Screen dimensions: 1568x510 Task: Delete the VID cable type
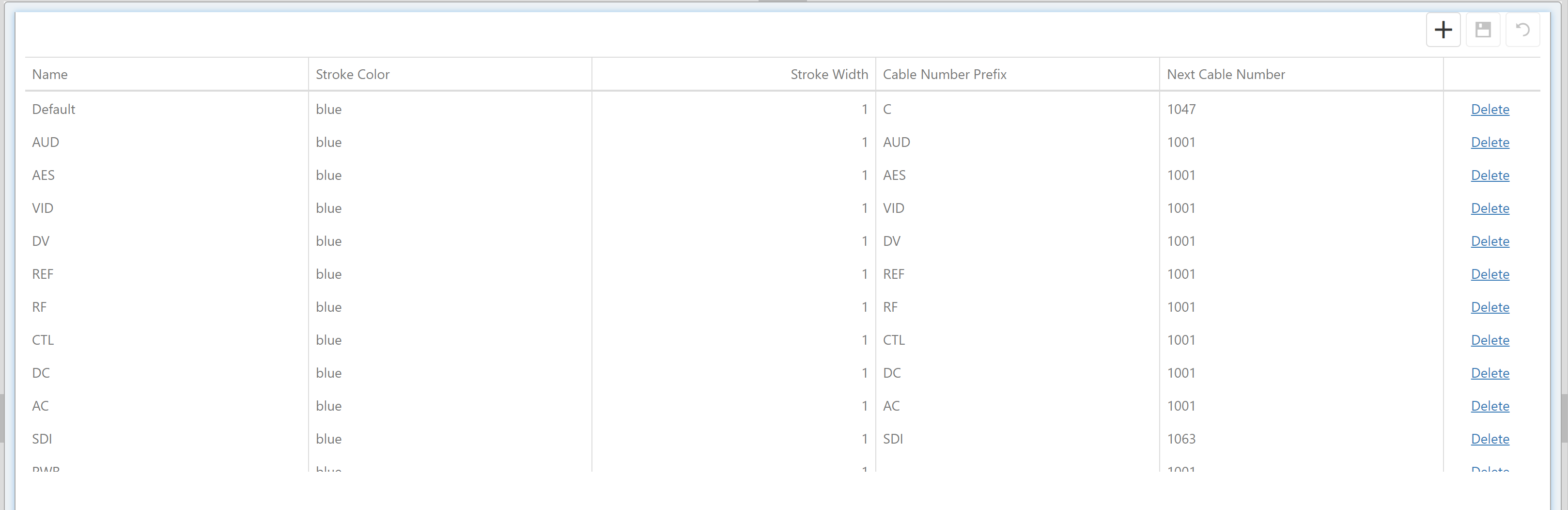[1490, 208]
